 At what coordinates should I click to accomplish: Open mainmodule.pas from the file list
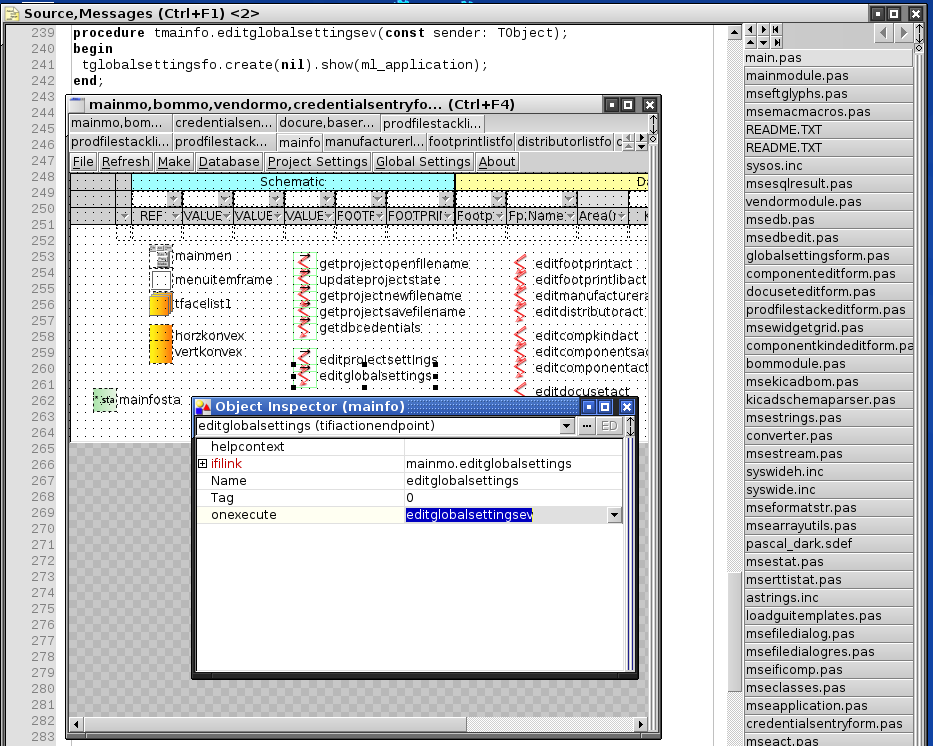click(x=797, y=76)
